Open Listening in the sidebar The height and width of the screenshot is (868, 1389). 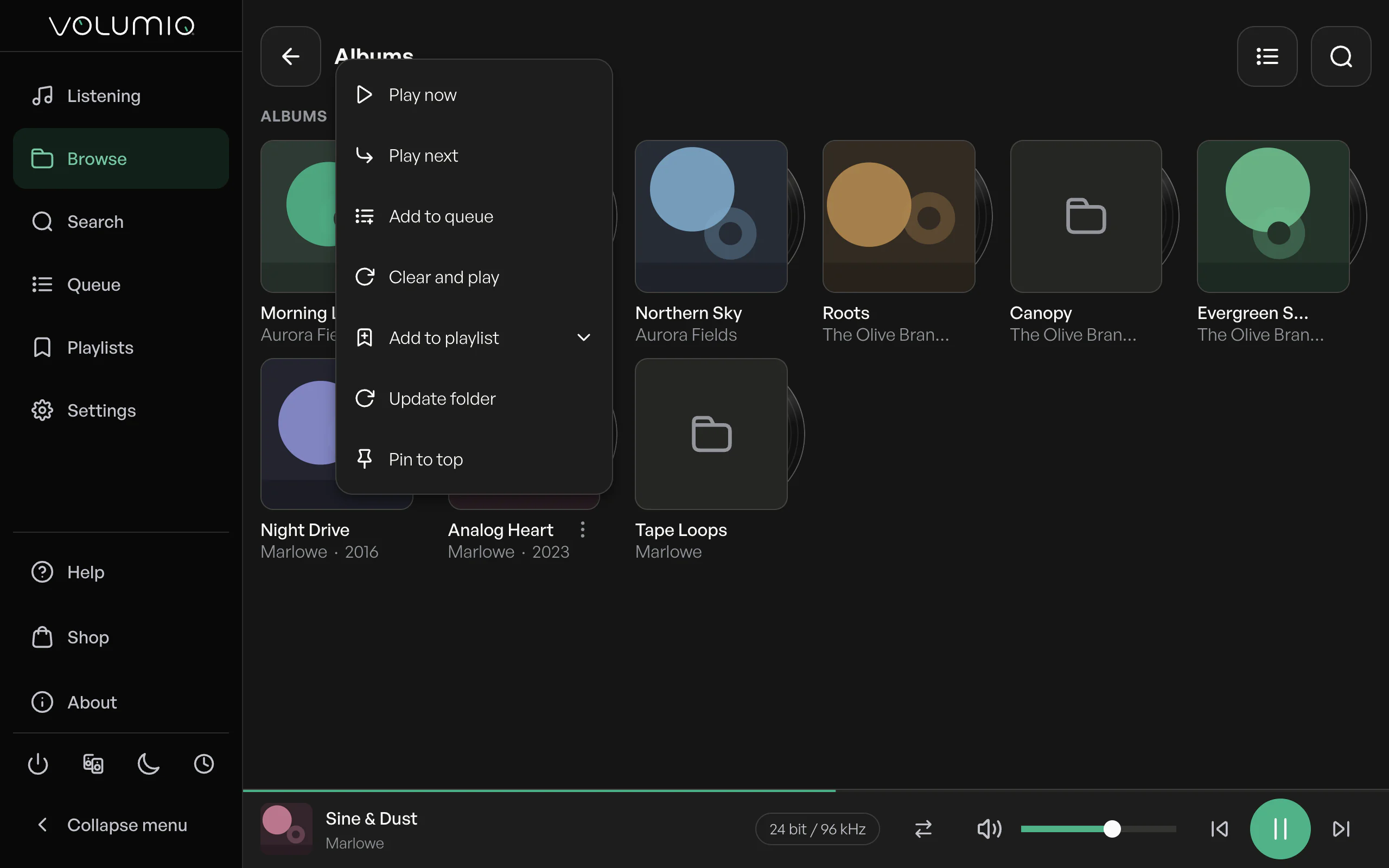[120, 96]
